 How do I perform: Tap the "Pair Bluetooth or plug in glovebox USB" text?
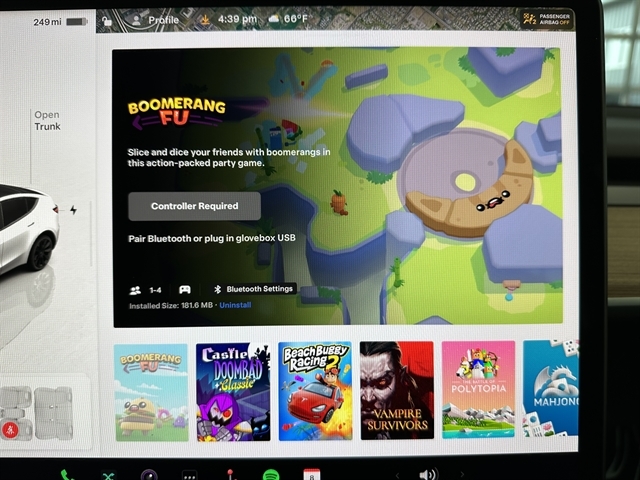click(212, 238)
